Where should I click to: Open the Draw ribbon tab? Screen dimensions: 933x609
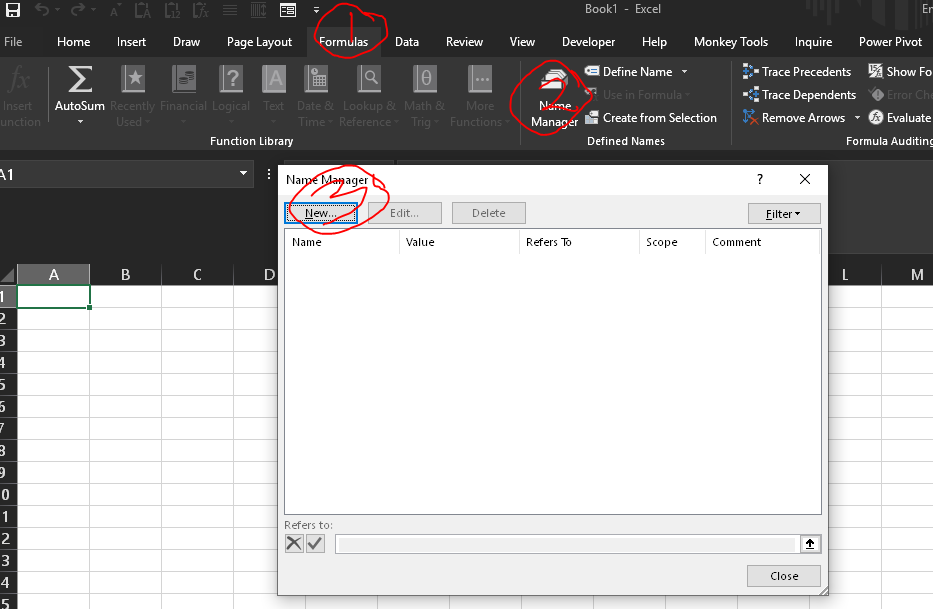186,42
